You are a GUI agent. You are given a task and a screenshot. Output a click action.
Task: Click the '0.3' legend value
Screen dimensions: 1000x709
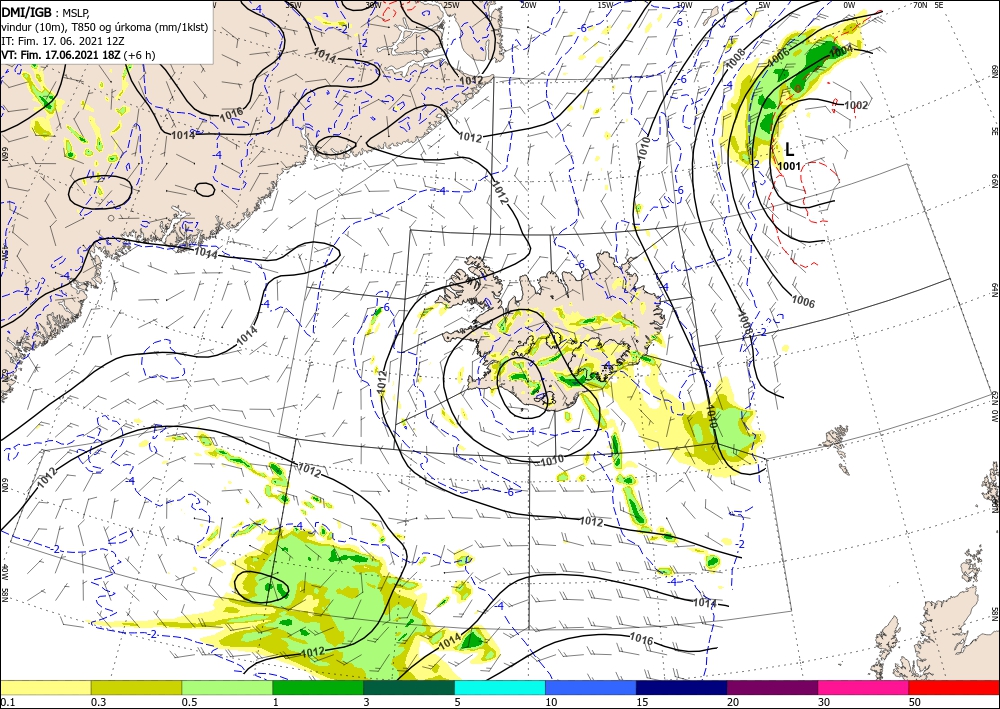tap(98, 702)
